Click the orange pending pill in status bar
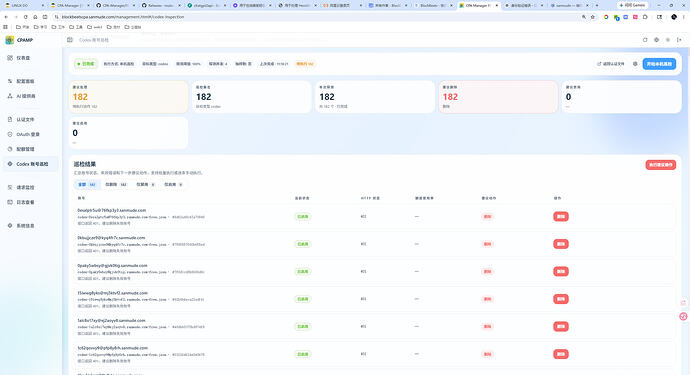690x375 pixels. coord(305,64)
